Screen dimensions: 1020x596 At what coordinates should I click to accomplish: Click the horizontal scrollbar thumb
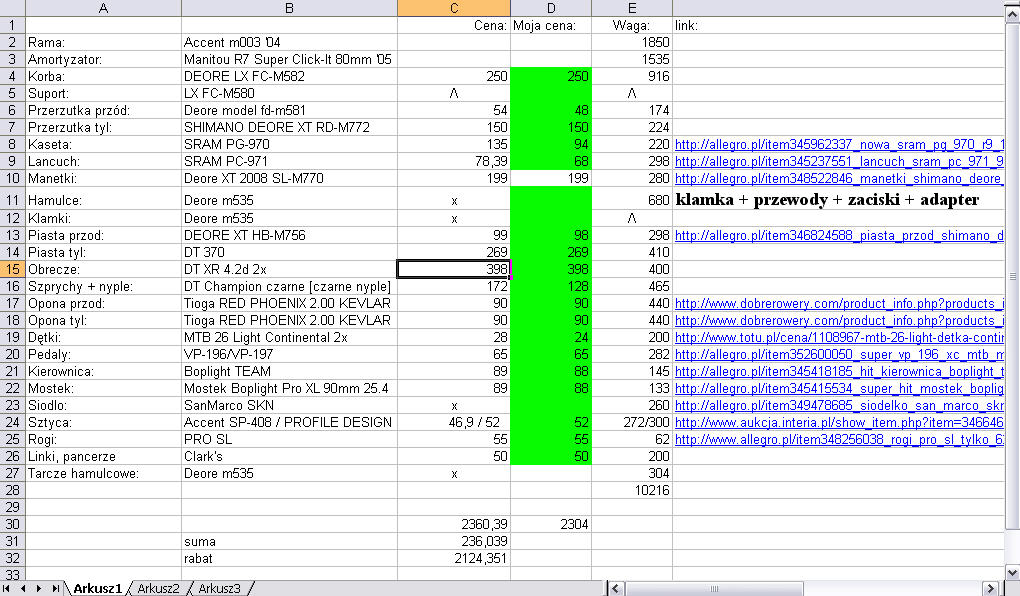click(714, 588)
